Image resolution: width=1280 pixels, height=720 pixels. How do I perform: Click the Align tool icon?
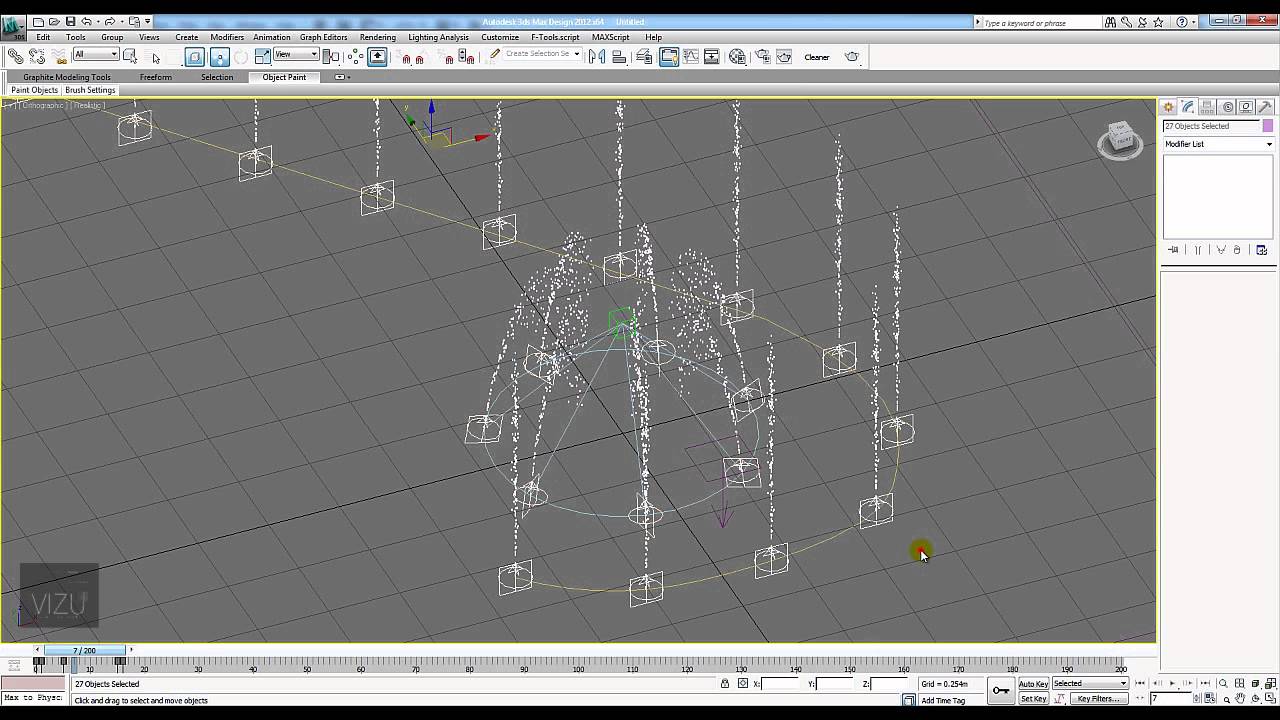point(619,57)
